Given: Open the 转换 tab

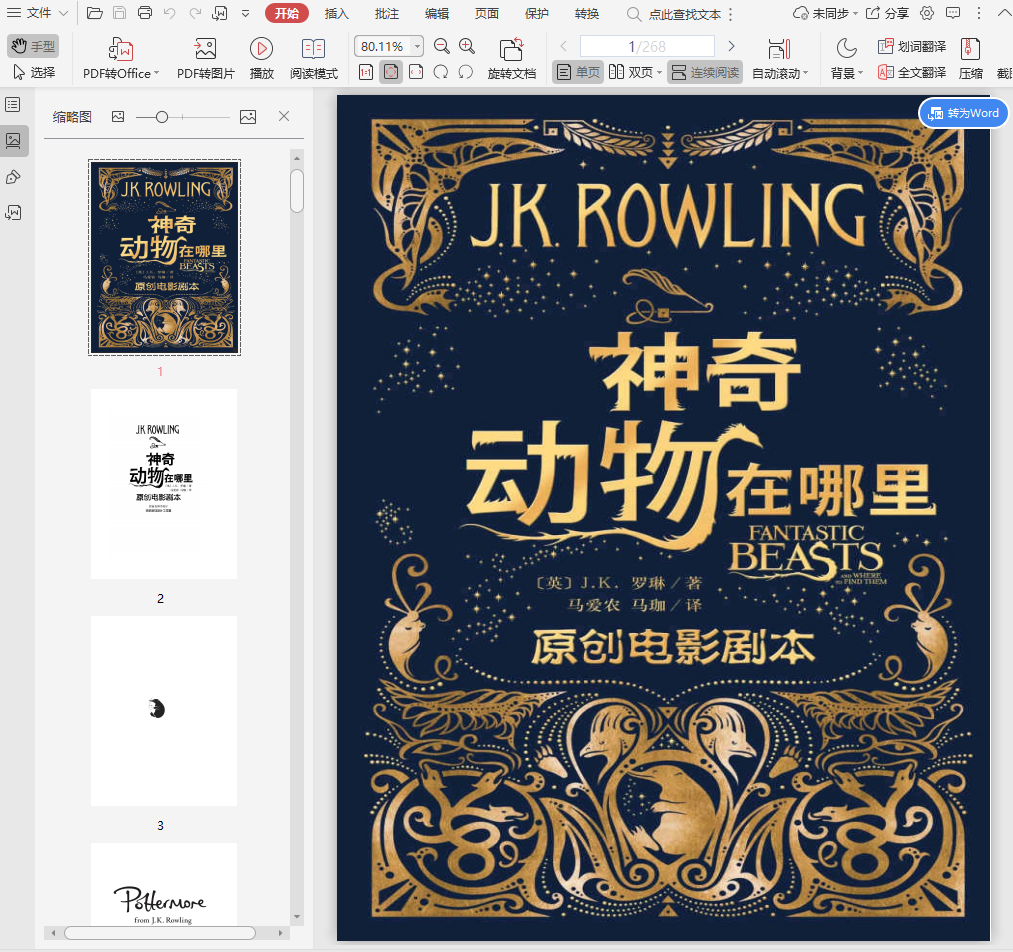Looking at the screenshot, I should (587, 14).
